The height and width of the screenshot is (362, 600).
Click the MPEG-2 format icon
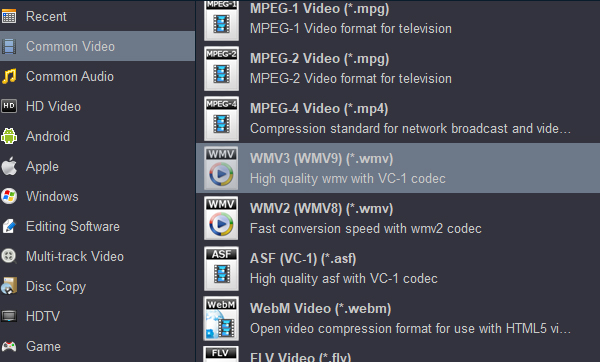[221, 68]
